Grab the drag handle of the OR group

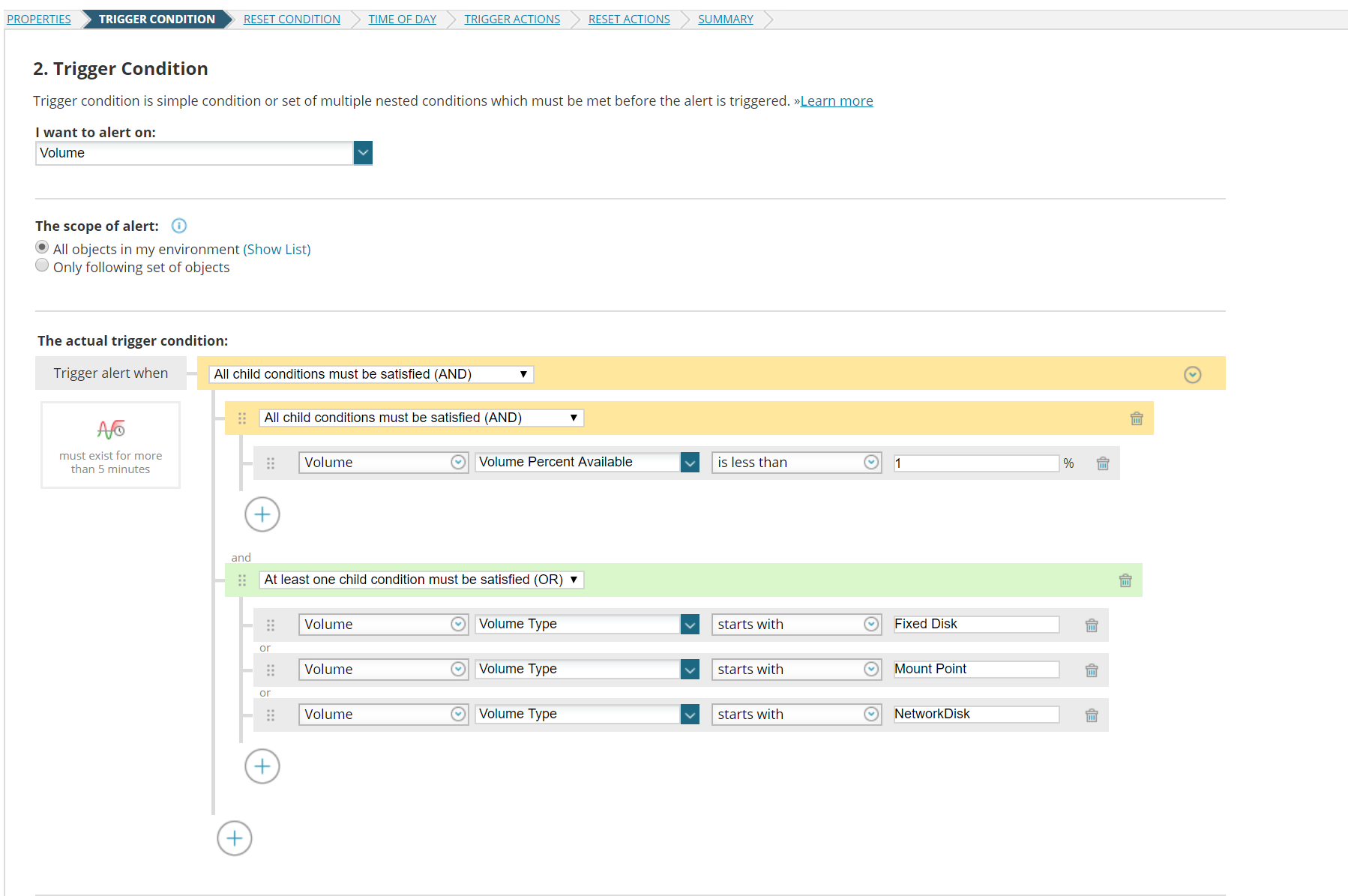click(242, 580)
